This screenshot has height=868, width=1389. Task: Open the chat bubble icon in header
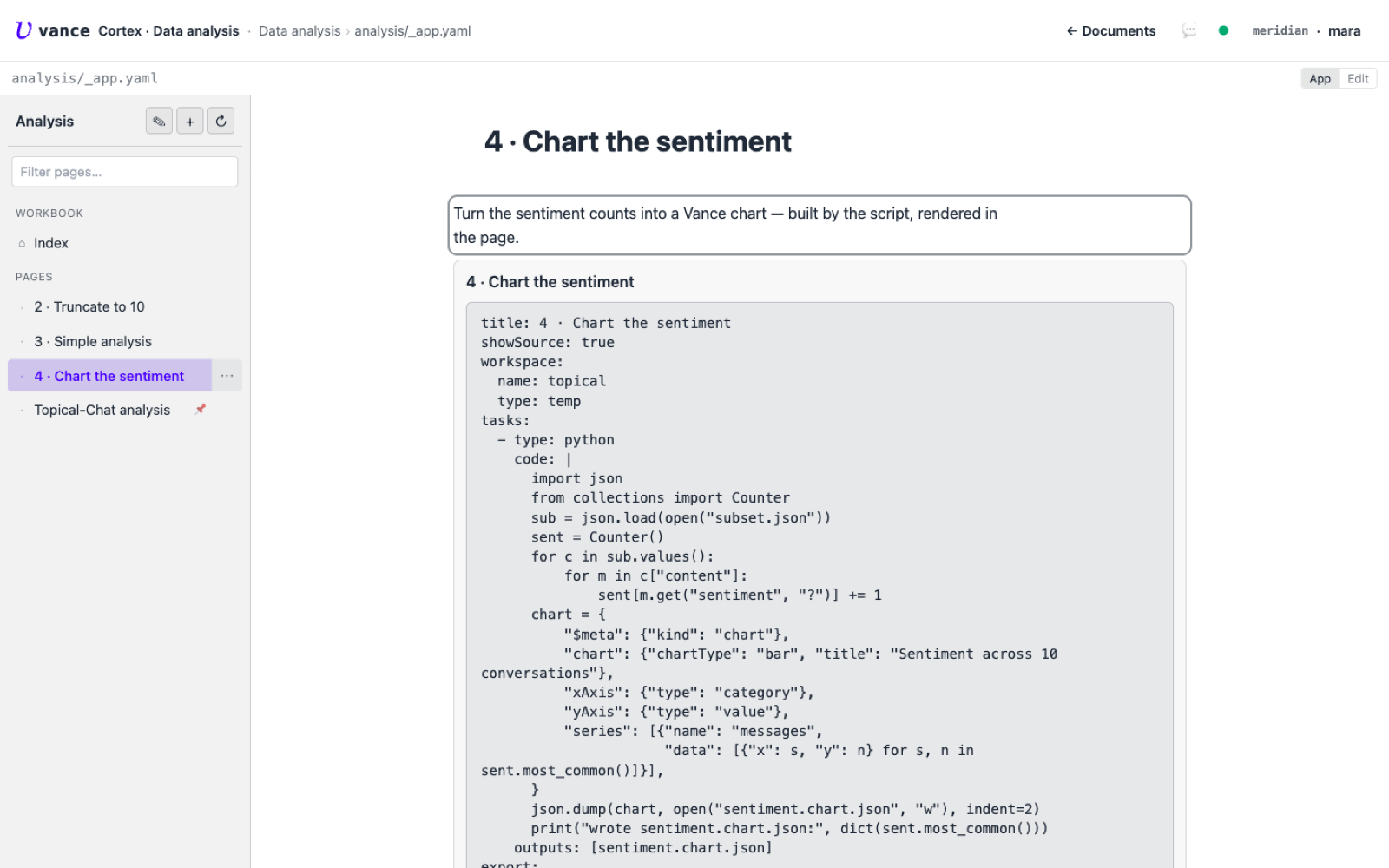[x=1189, y=30]
